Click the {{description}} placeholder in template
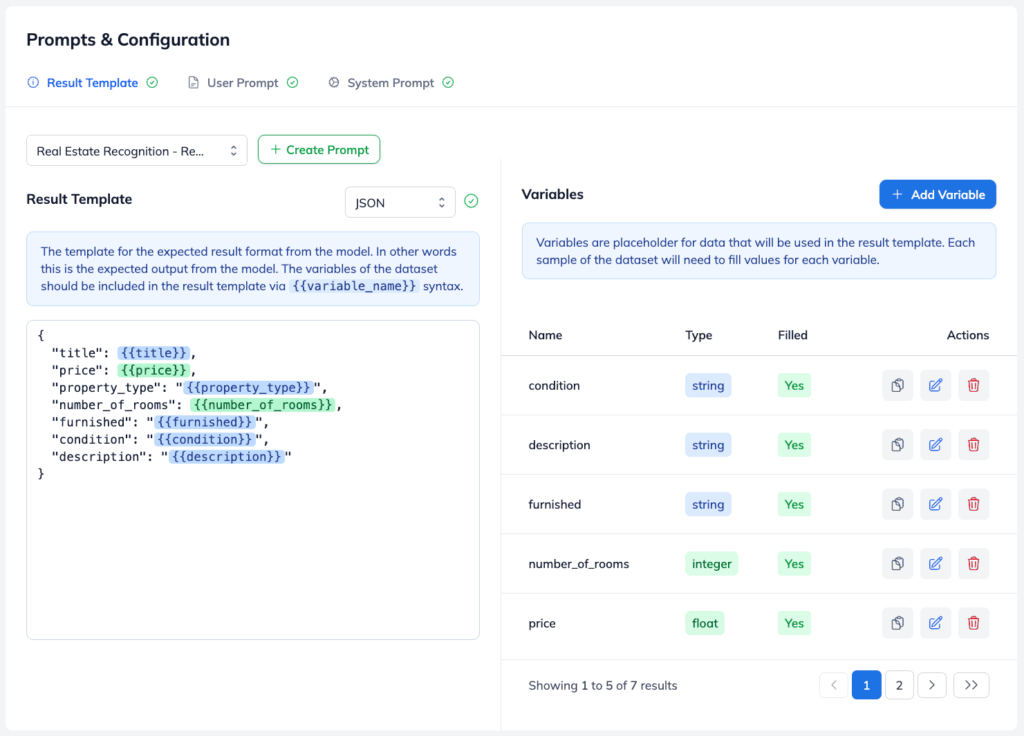 pyautogui.click(x=227, y=456)
